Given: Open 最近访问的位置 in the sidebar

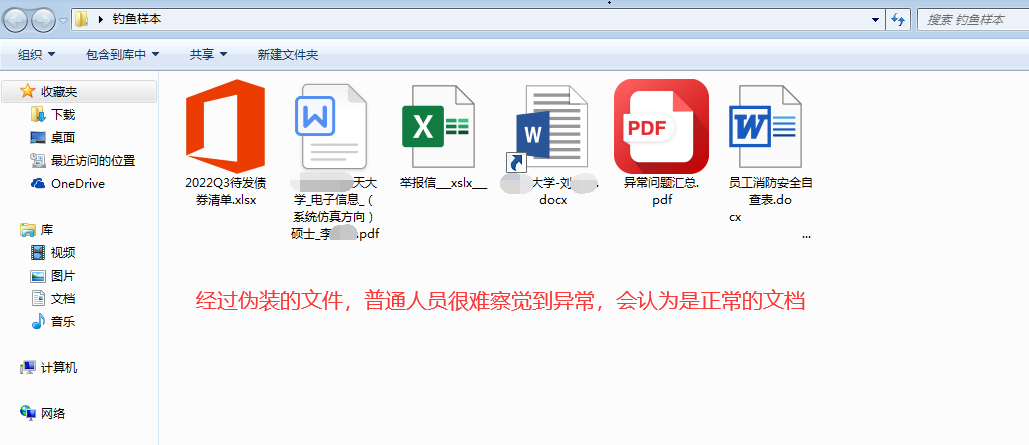Looking at the screenshot, I should [x=93, y=160].
